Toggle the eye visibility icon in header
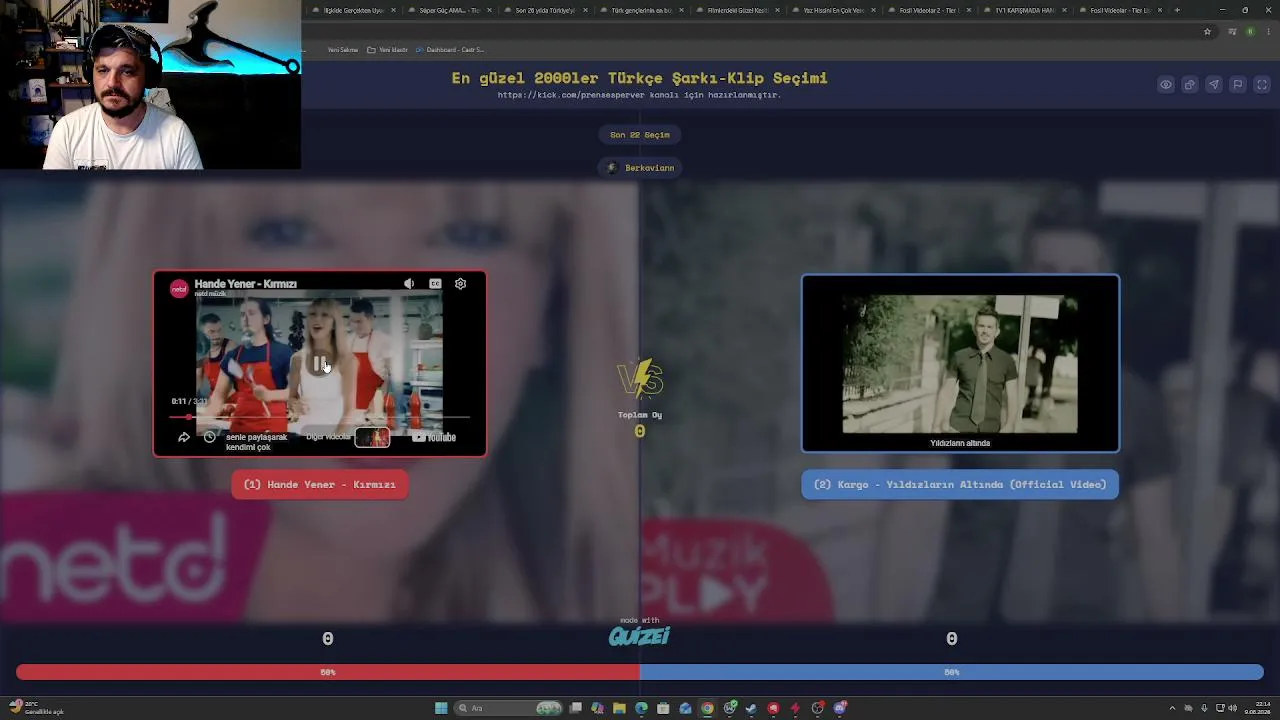The width and height of the screenshot is (1280, 720). [1166, 85]
